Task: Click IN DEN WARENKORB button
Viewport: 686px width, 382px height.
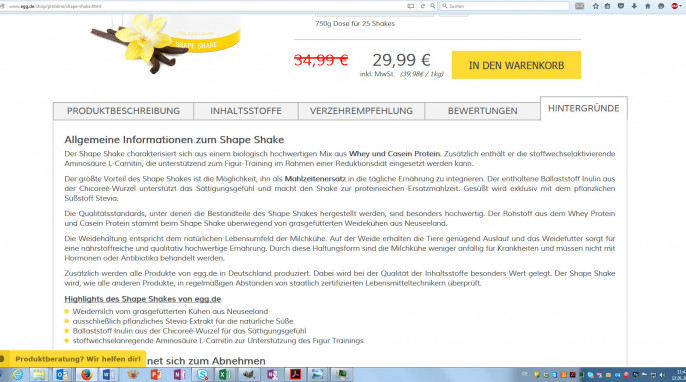Action: click(x=516, y=65)
